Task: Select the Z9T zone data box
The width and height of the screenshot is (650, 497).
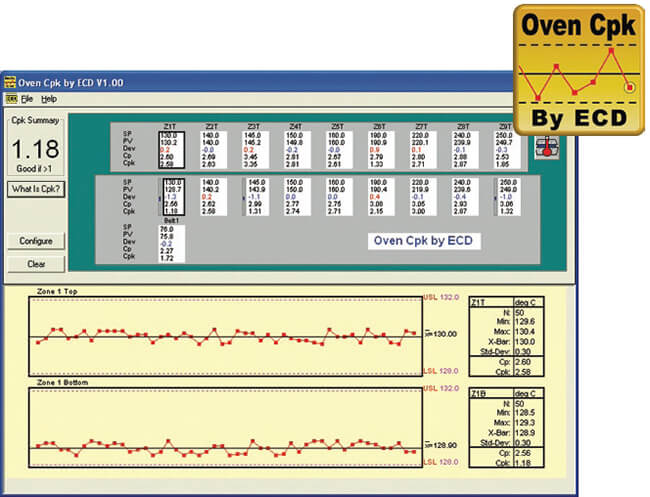Action: [507, 150]
